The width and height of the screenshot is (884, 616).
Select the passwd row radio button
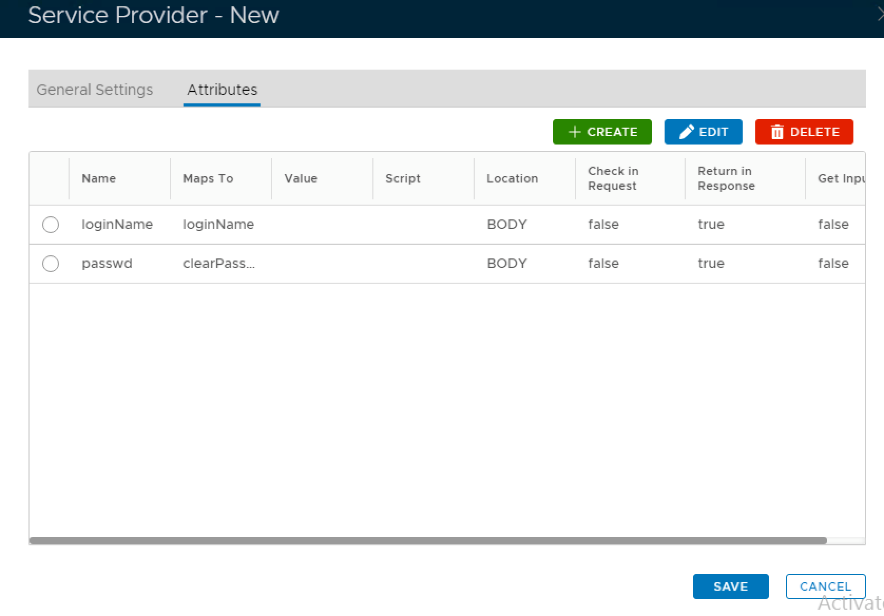[50, 264]
